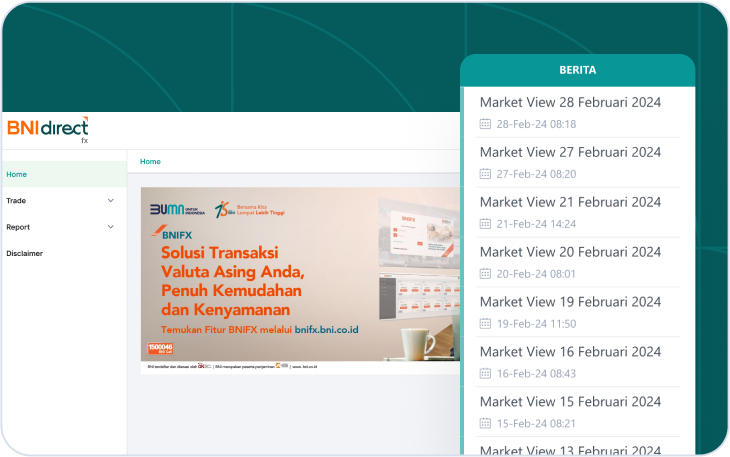
Task: Open Market View 28 Februari 2024
Action: (570, 102)
